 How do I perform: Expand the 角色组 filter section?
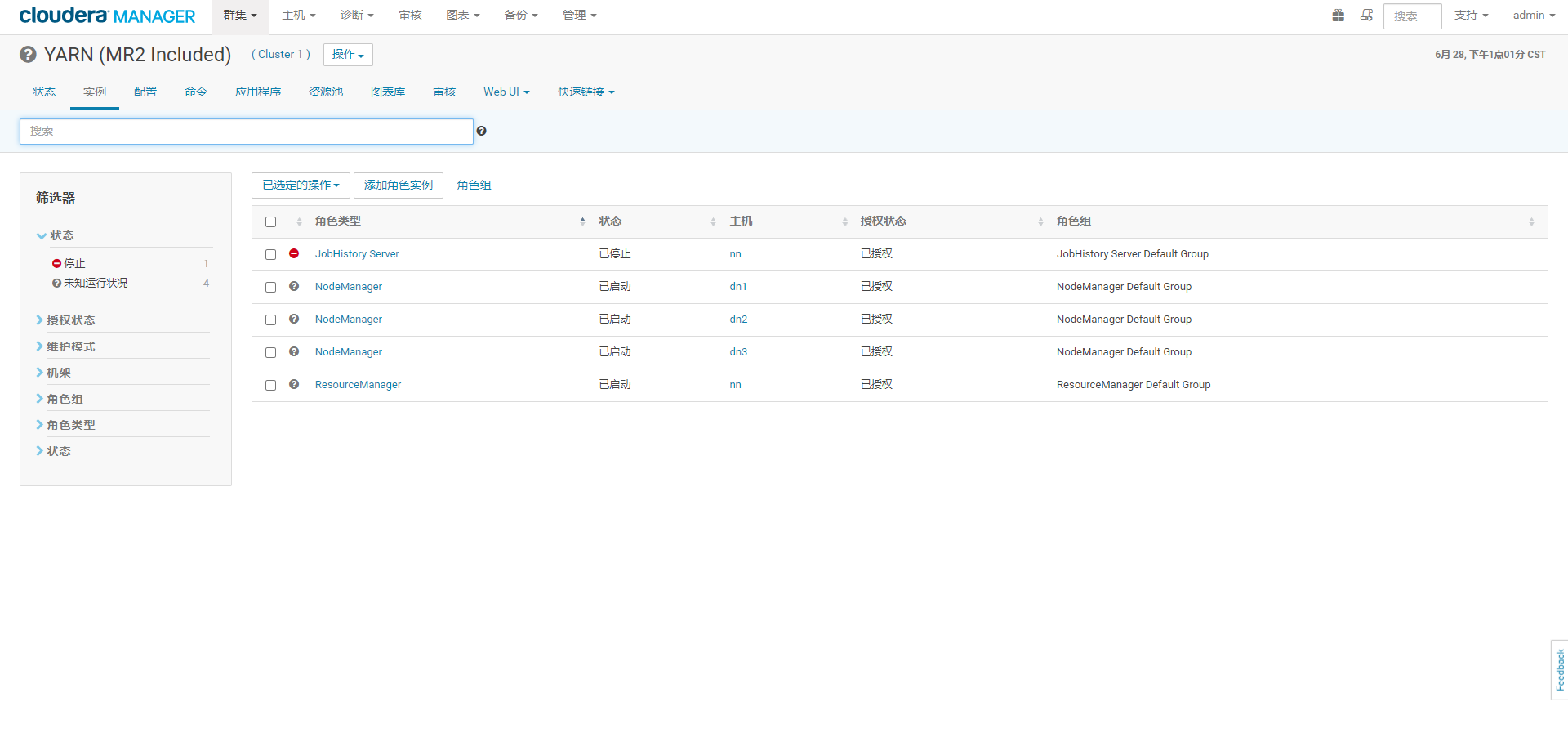click(x=60, y=399)
